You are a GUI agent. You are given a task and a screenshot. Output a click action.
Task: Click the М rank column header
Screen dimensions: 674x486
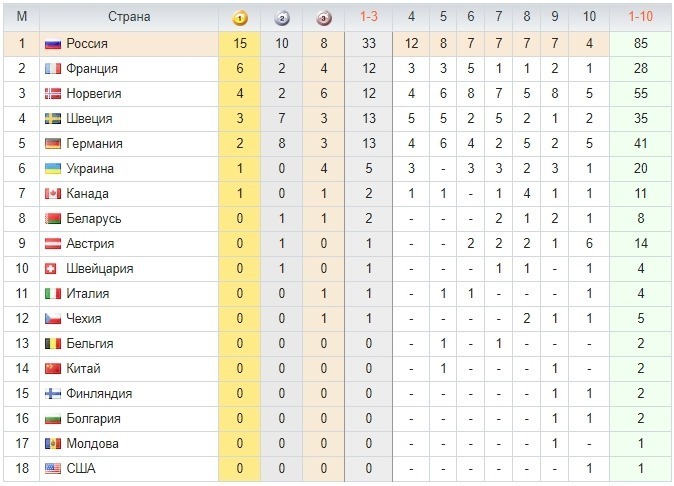coord(21,16)
